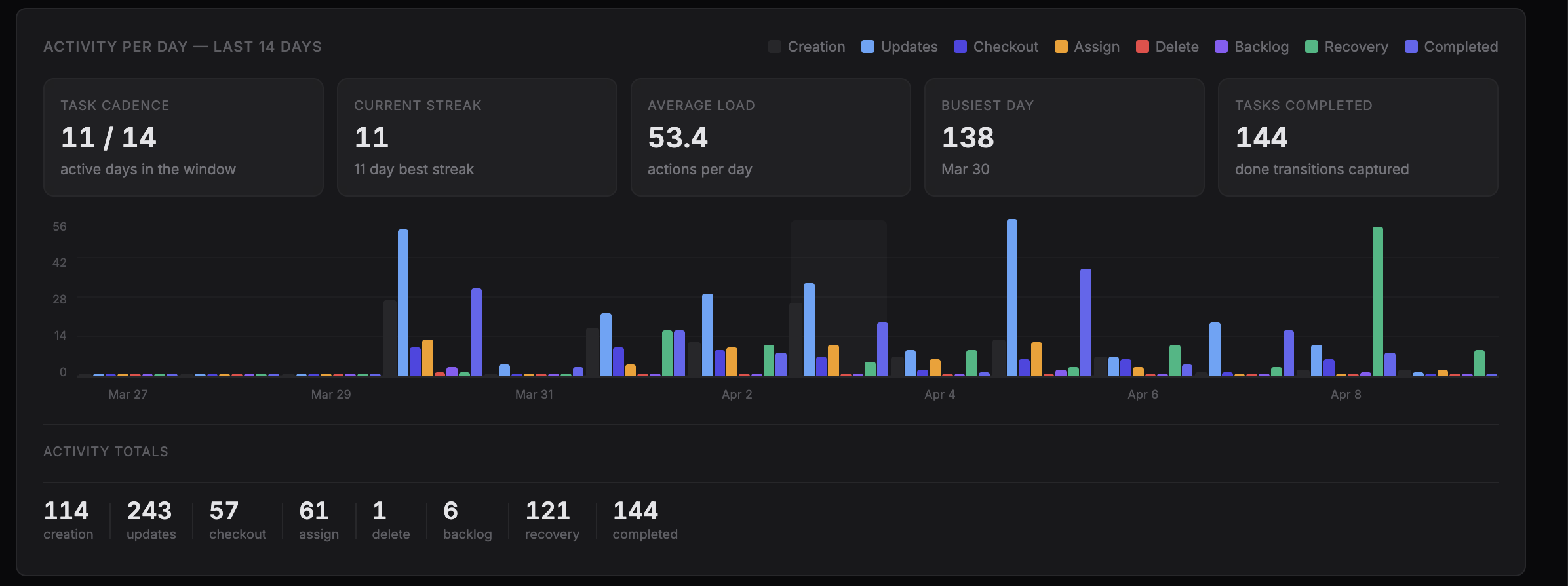Screen dimensions: 1568x586
Task: Click the 28 y-axis value
Action: pos(60,299)
